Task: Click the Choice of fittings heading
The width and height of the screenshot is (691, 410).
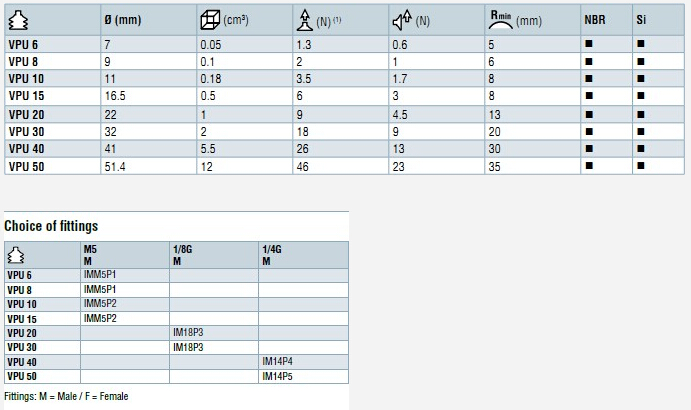Action: [51, 226]
